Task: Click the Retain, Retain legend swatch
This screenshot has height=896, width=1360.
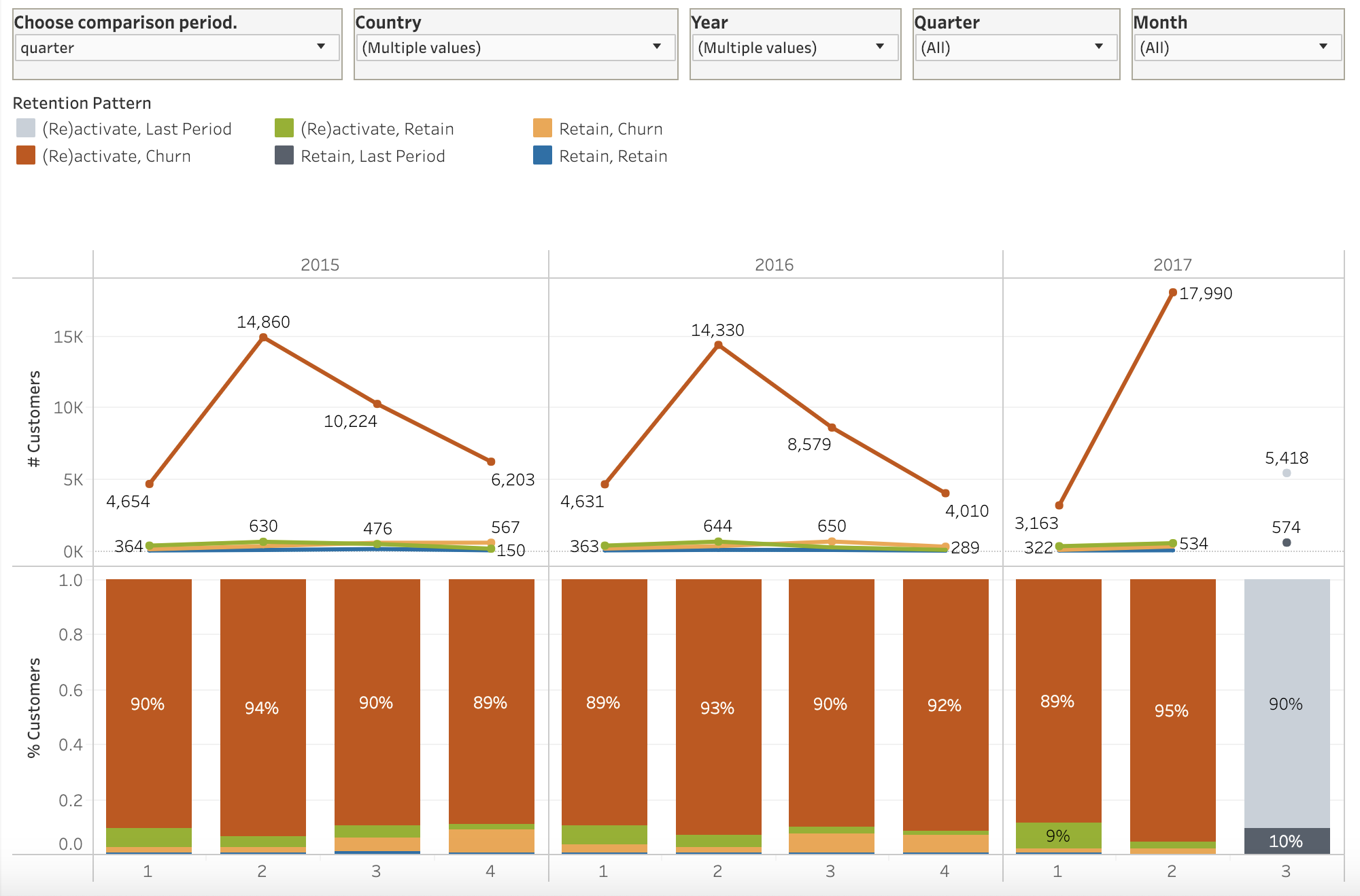Action: point(543,155)
